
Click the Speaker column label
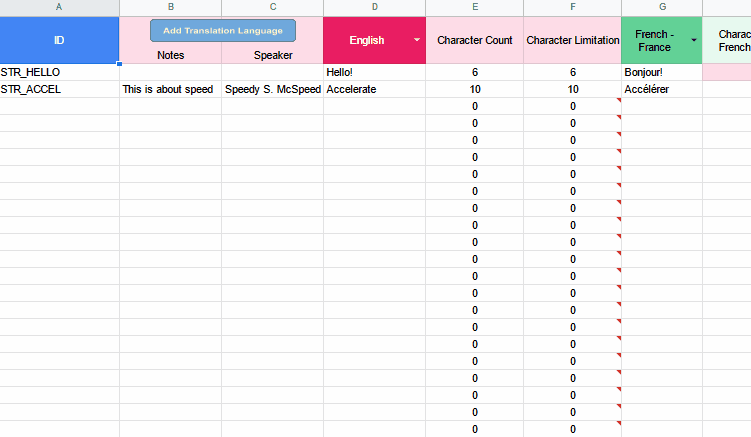tap(273, 55)
